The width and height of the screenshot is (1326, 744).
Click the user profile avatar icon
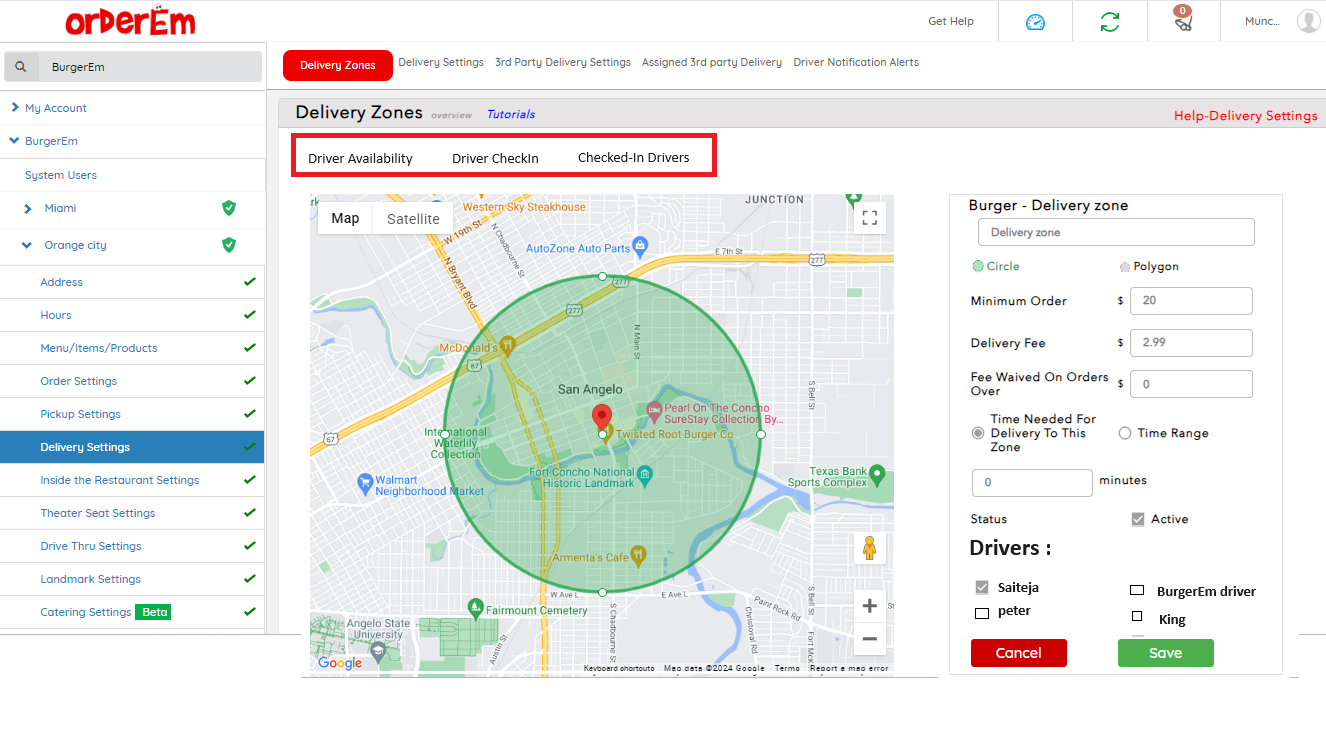coord(1308,21)
